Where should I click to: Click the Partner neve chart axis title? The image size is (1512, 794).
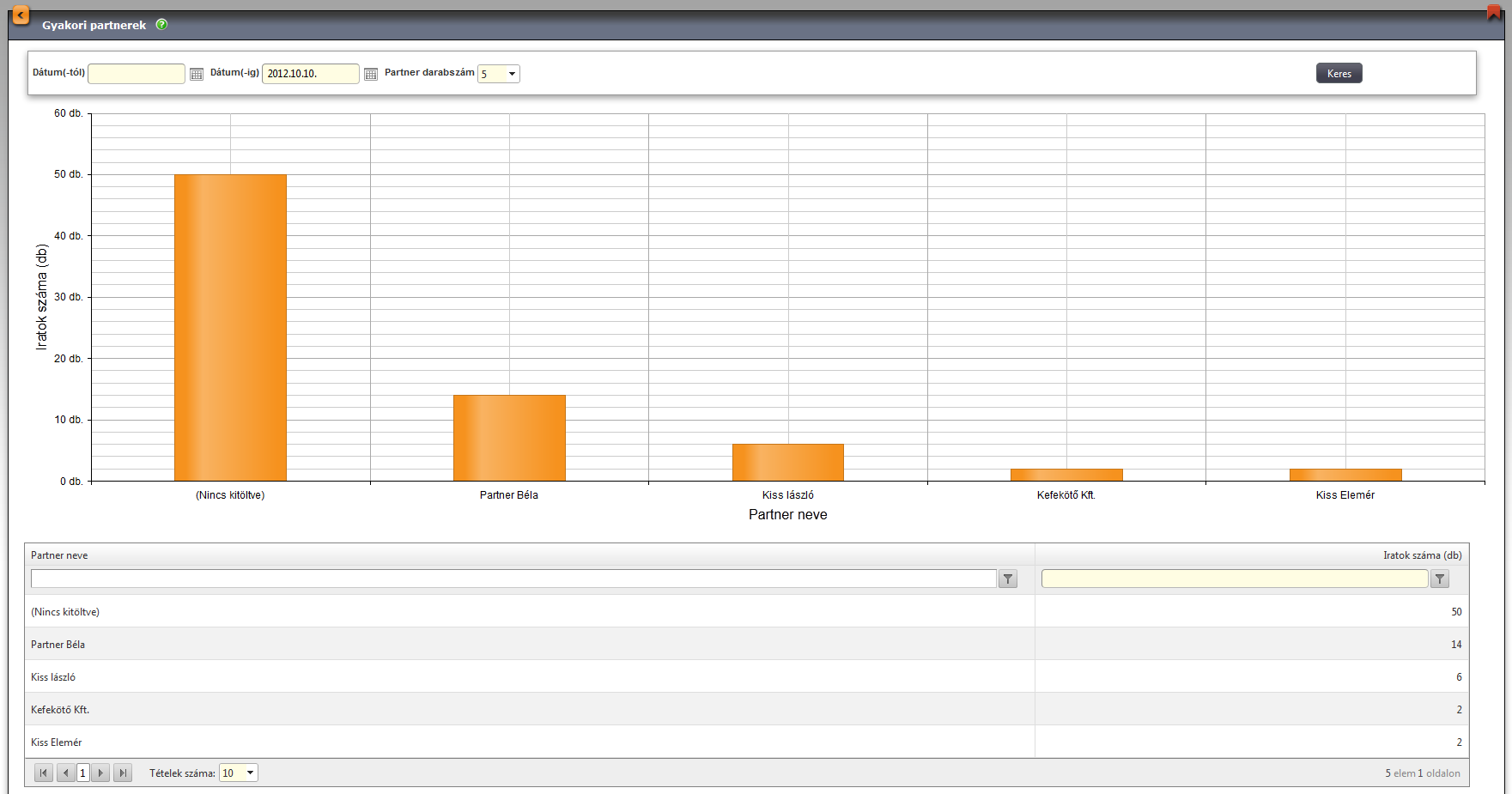point(788,515)
